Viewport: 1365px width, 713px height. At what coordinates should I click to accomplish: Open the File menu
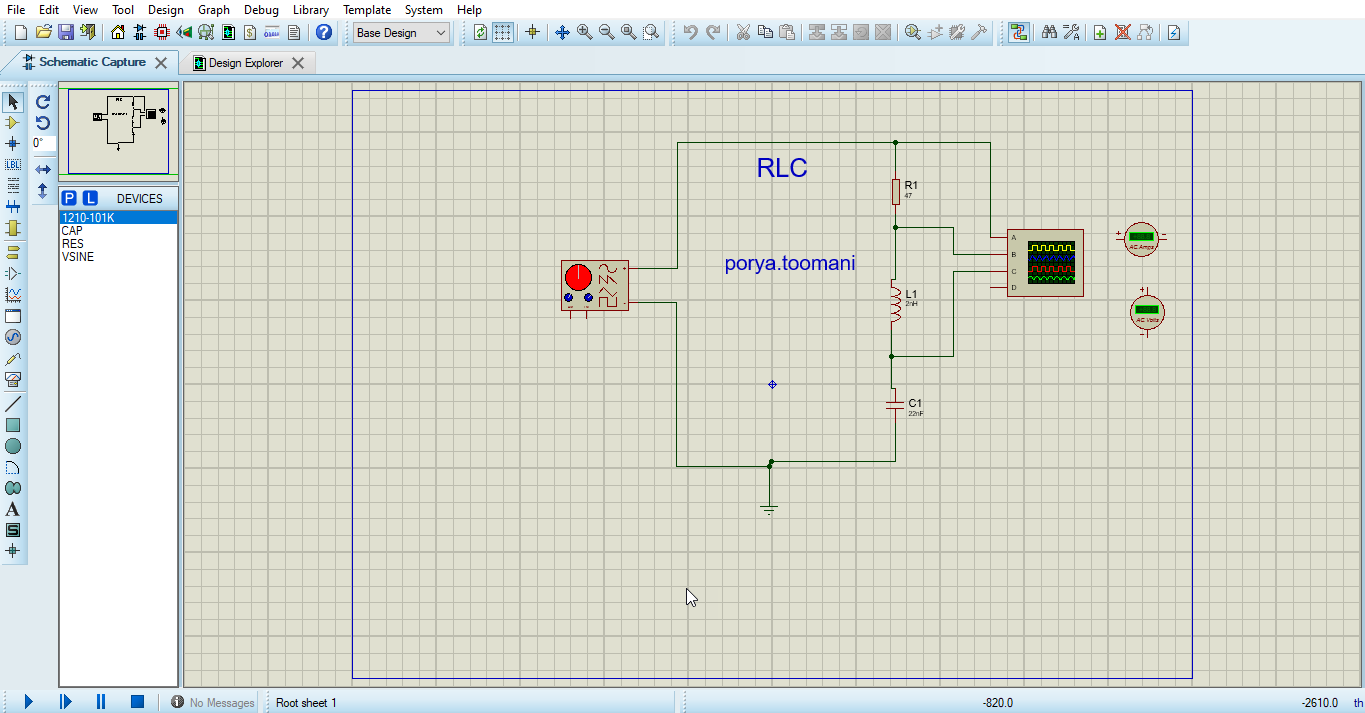[16, 9]
